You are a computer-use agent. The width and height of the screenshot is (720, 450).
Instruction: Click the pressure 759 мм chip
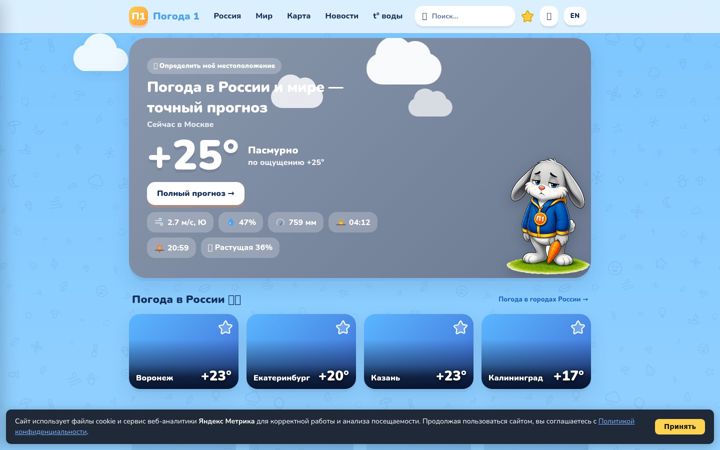tap(296, 222)
